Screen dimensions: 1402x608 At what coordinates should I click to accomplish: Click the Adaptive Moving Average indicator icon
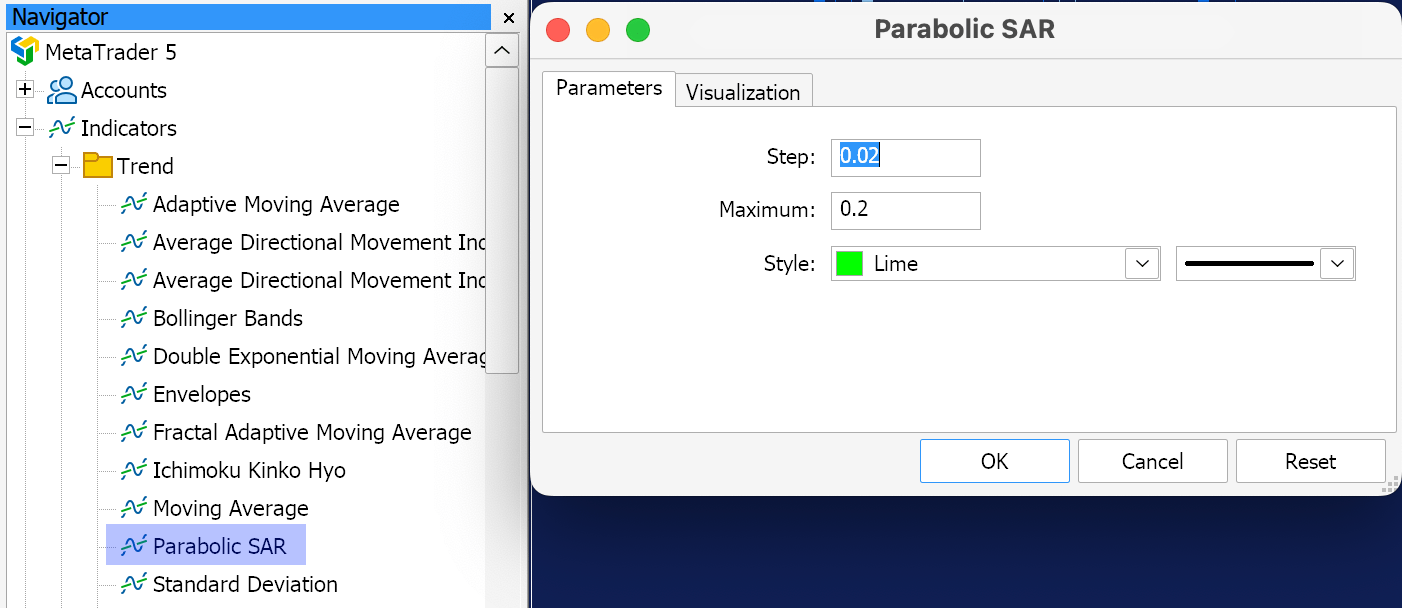click(134, 204)
